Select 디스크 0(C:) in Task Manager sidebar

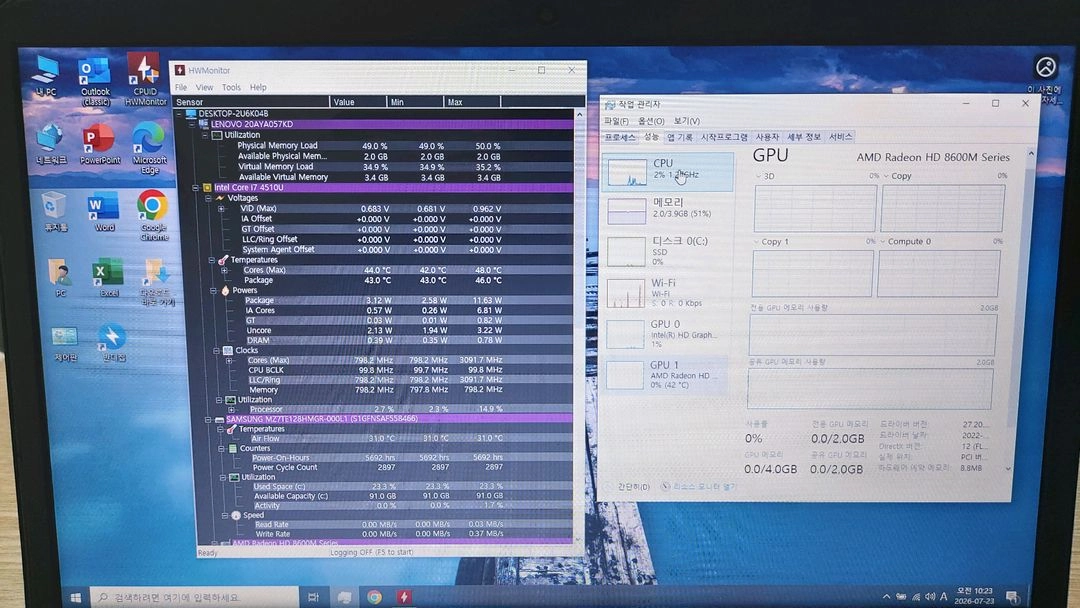point(665,251)
